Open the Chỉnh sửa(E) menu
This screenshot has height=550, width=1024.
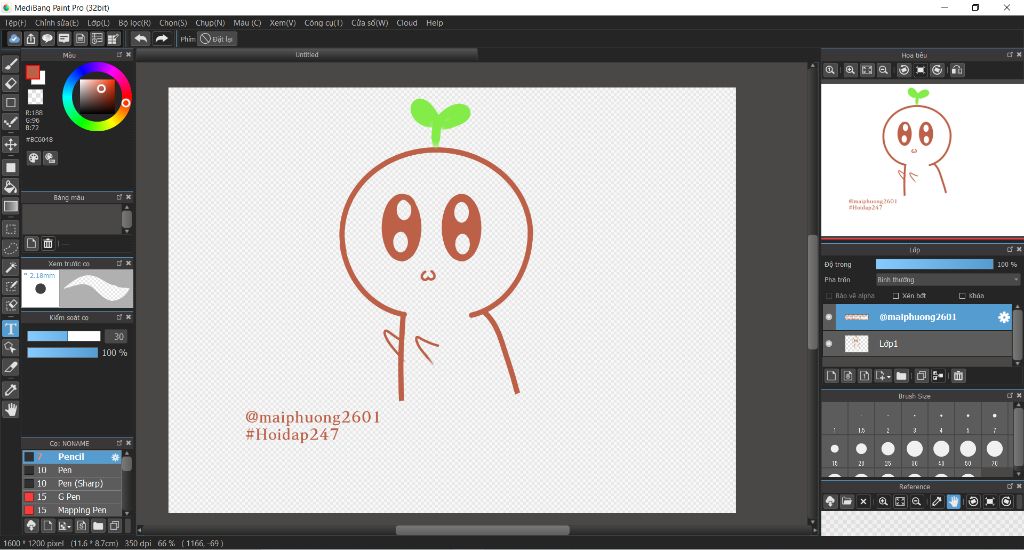[57, 23]
